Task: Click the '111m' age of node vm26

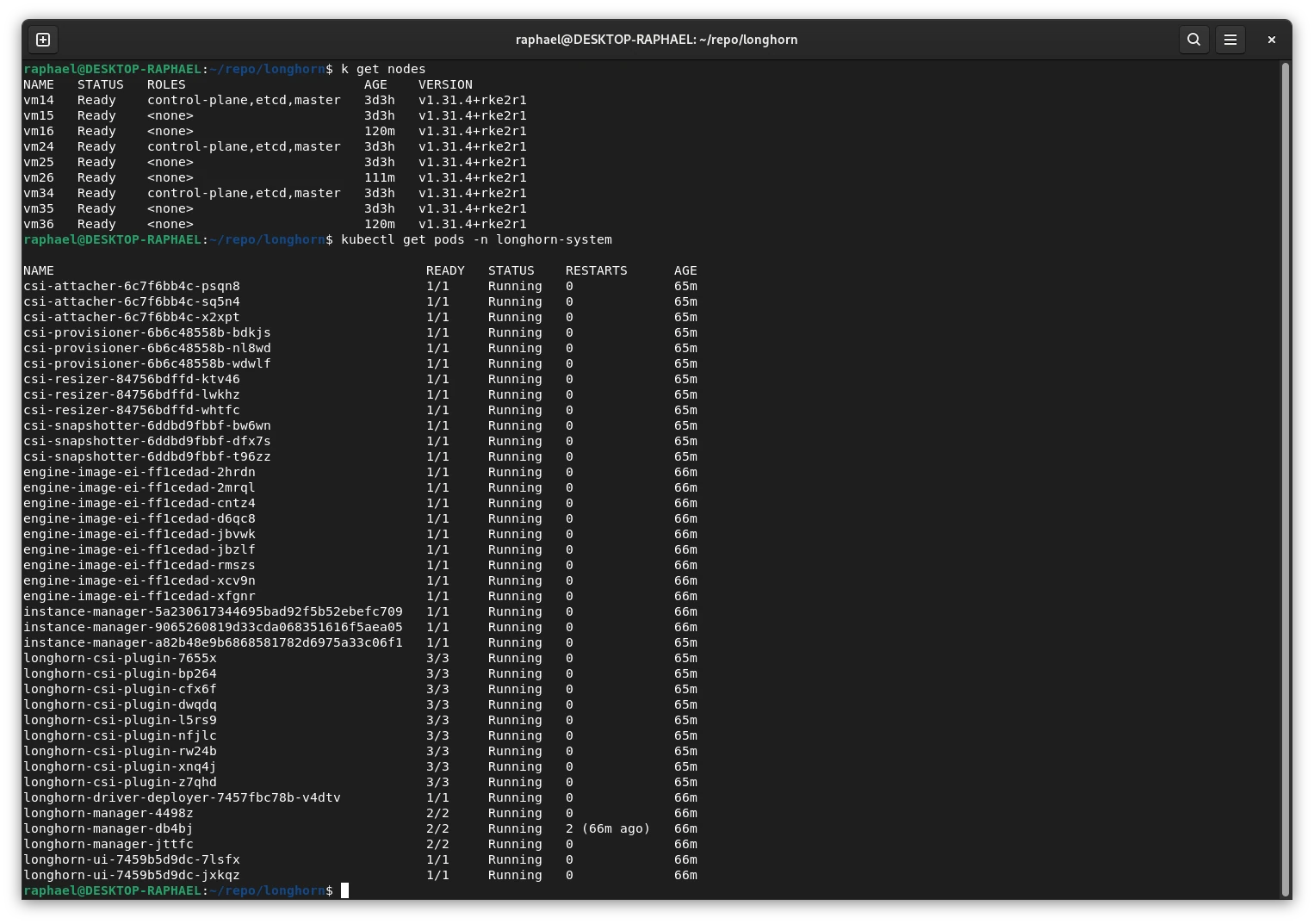Action: (379, 177)
